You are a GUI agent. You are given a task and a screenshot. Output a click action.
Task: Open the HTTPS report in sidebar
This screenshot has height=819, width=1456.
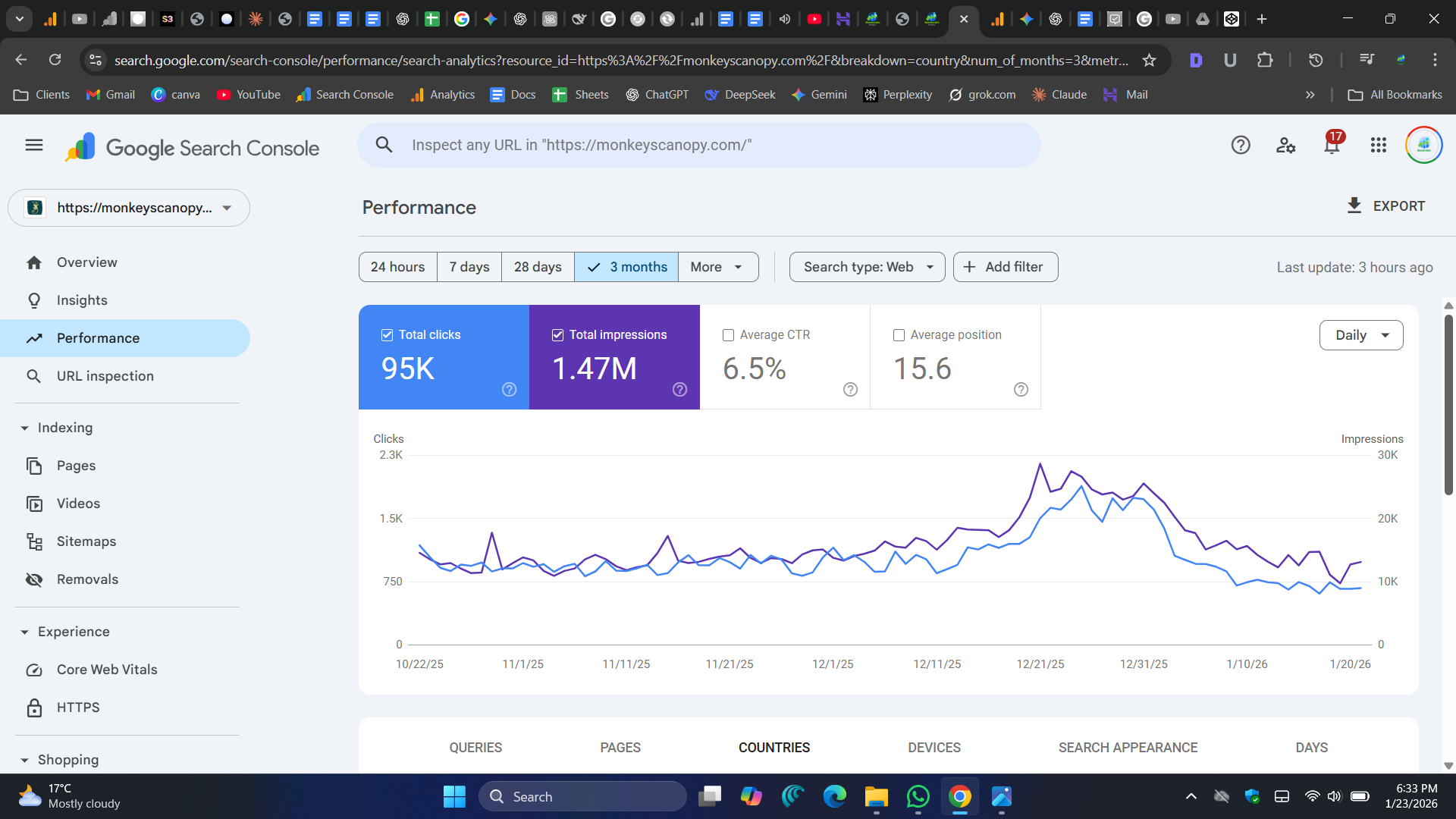tap(78, 707)
